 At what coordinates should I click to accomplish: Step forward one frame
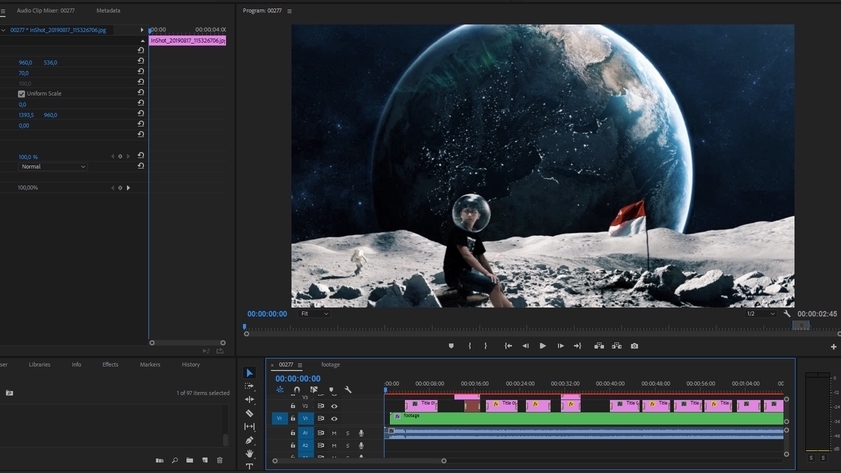click(x=560, y=346)
